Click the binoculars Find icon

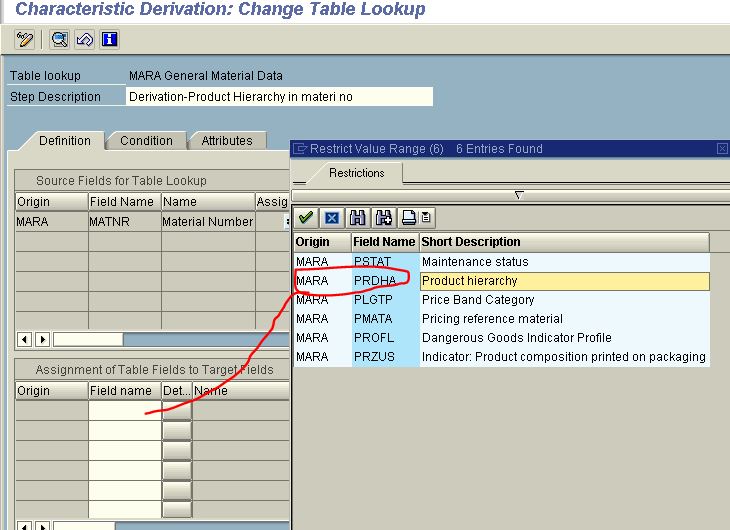(358, 217)
